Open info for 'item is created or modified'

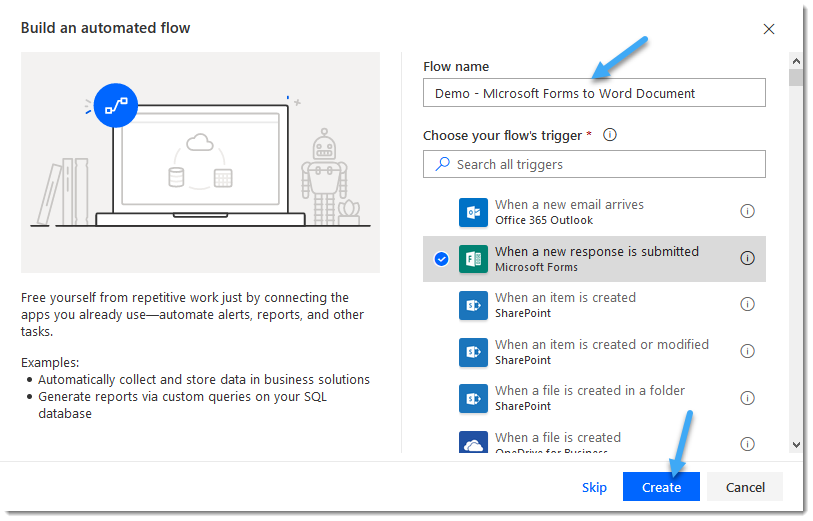tap(747, 351)
